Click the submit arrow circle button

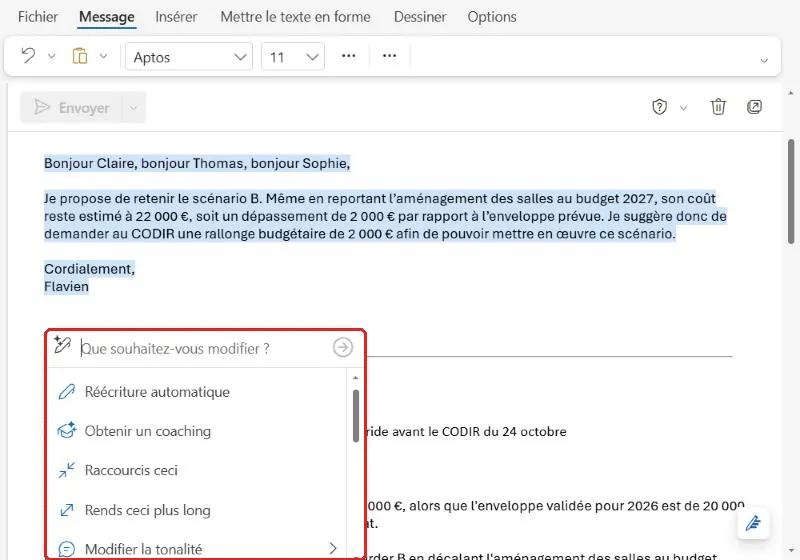pos(343,347)
